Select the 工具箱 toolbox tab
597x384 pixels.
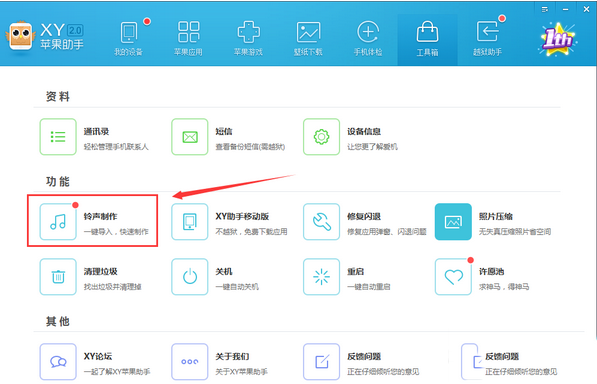pyautogui.click(x=427, y=40)
